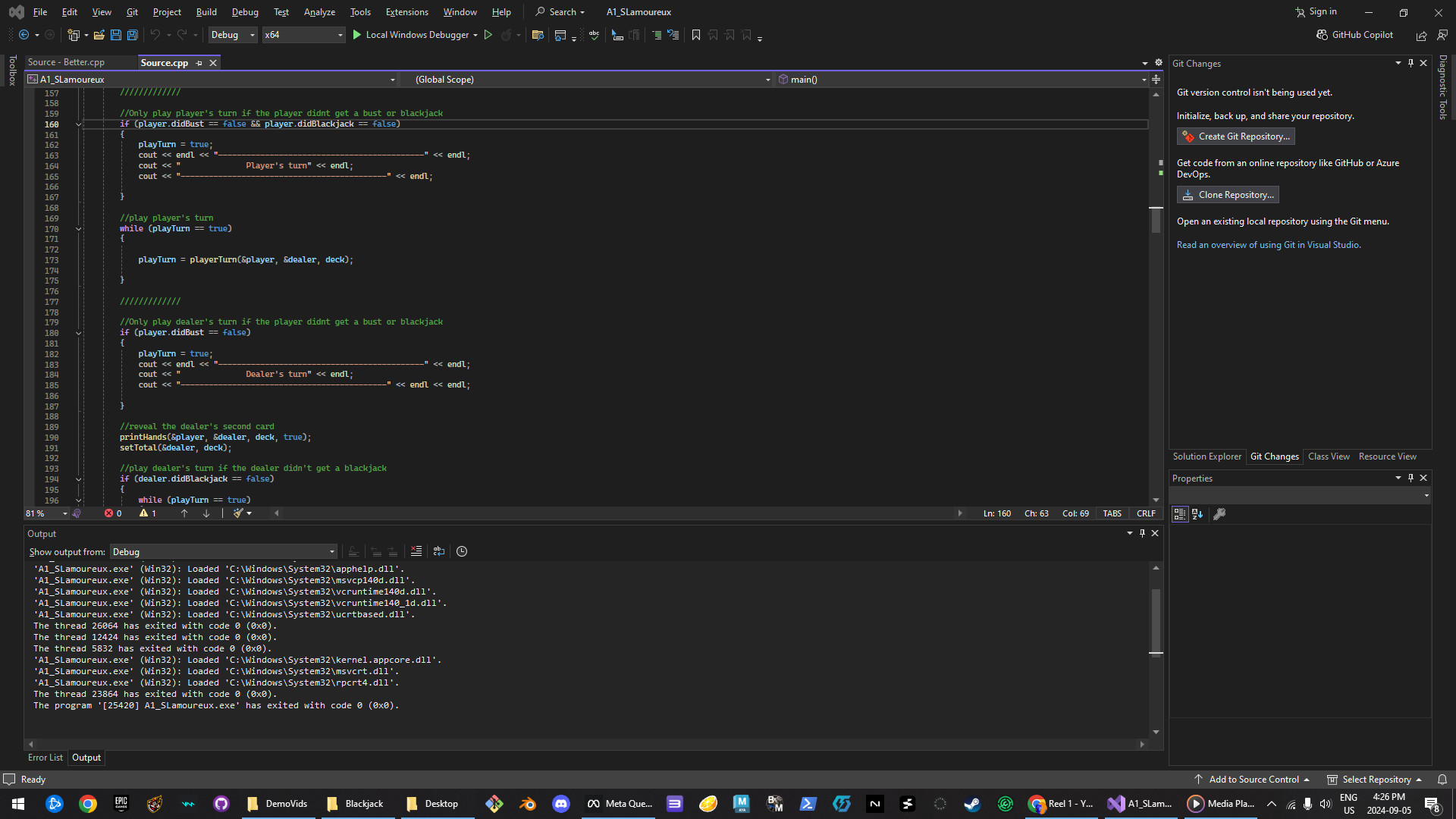Switch to the Solution Explorer tab
1456x819 pixels.
[1207, 457]
